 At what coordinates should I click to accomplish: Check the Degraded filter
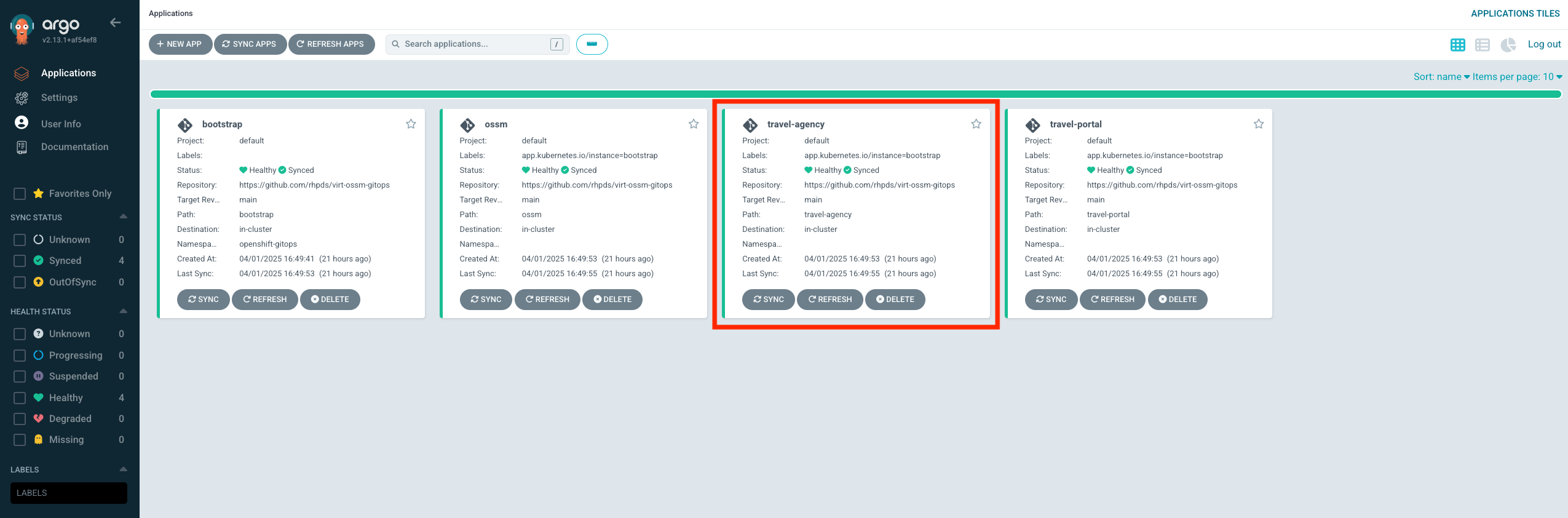[20, 419]
